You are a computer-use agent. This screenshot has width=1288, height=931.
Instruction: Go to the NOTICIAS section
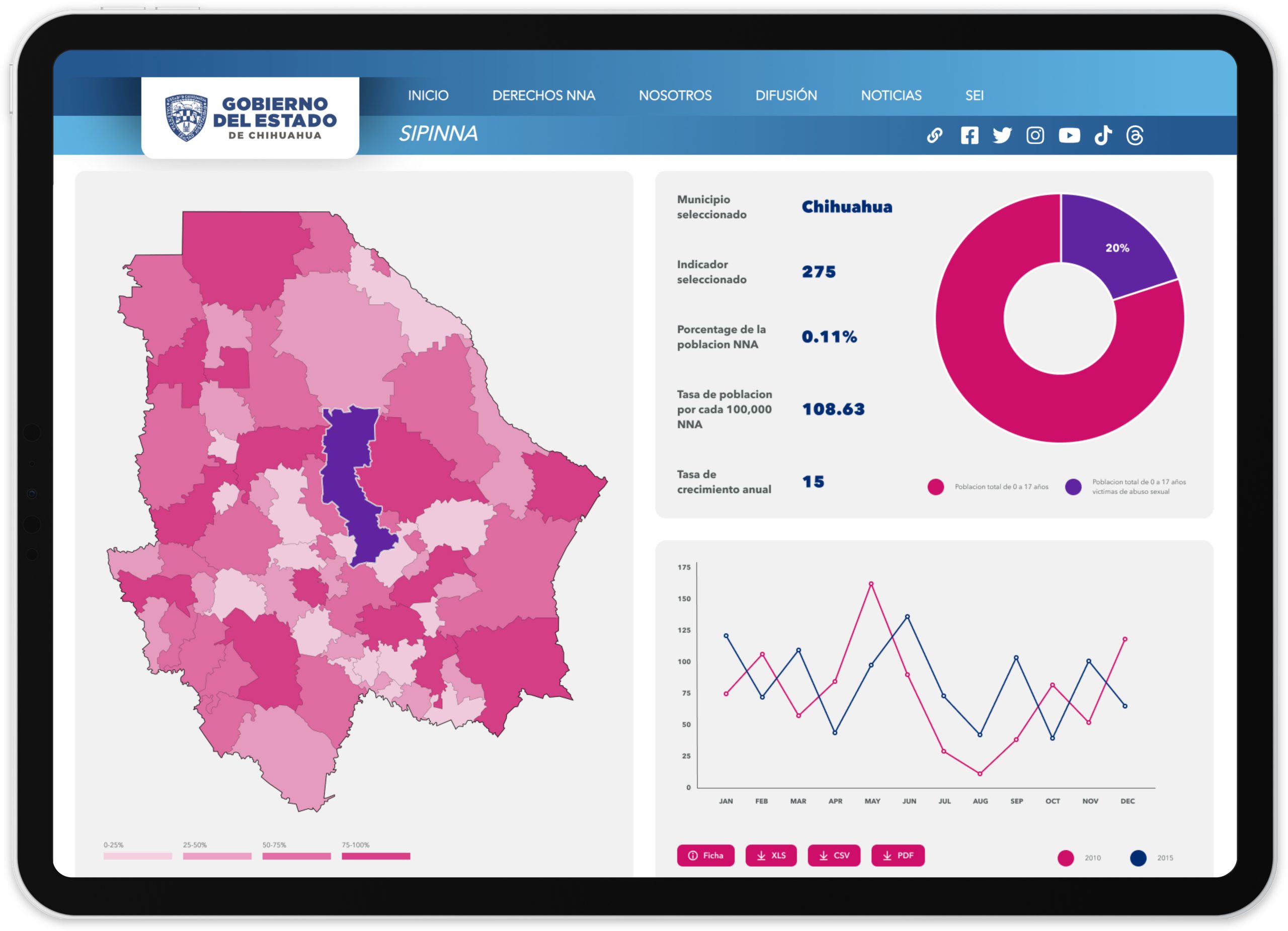coord(891,96)
